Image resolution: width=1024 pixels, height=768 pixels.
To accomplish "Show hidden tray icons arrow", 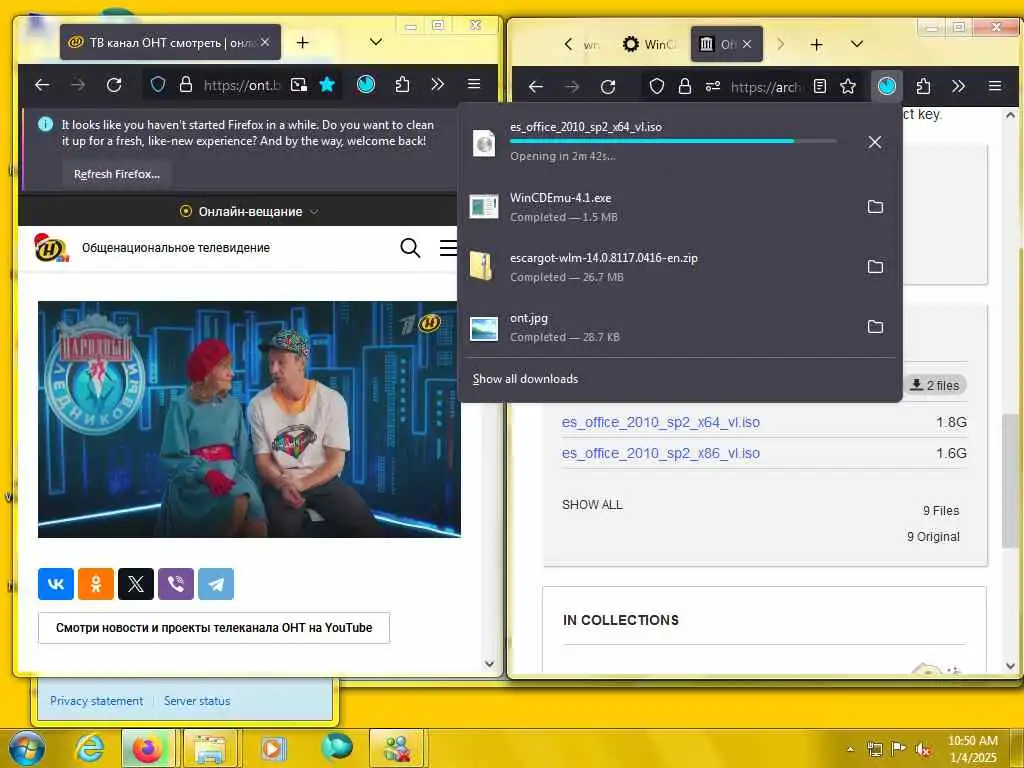I will coord(850,749).
